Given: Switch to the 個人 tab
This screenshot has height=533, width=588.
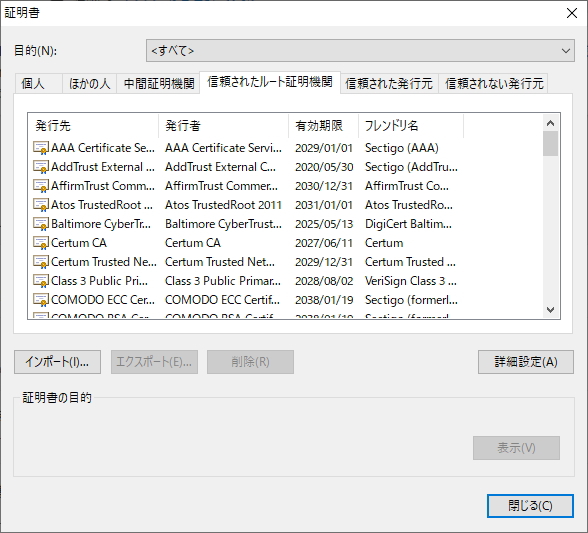Looking at the screenshot, I should (39, 83).
